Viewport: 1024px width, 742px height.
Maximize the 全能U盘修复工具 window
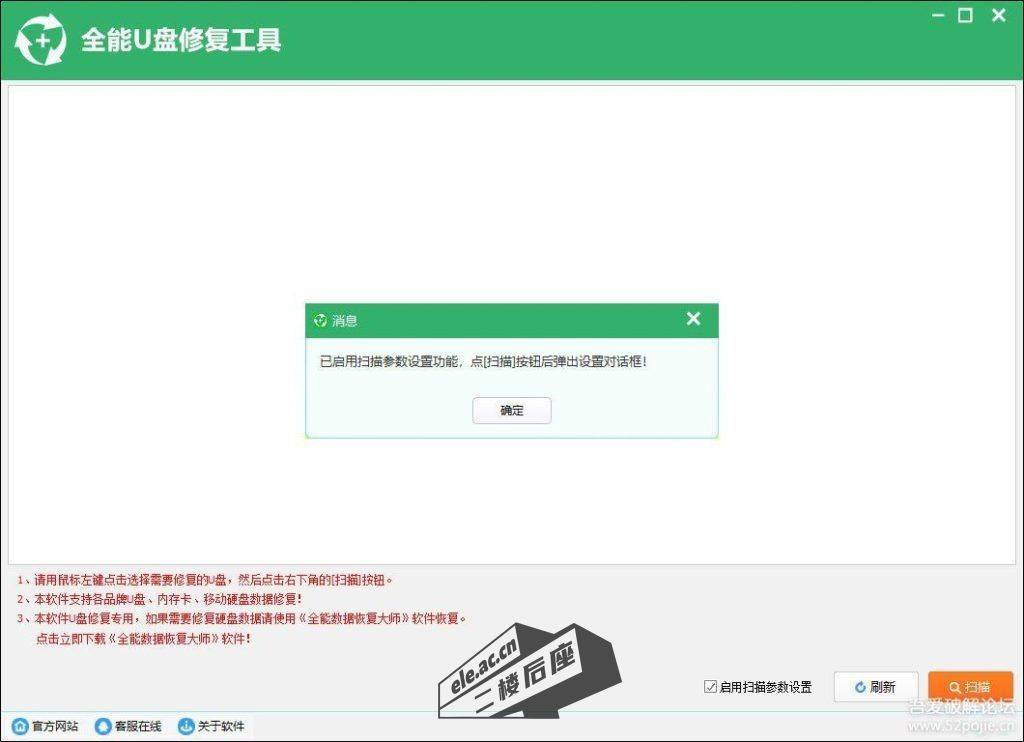click(x=965, y=16)
